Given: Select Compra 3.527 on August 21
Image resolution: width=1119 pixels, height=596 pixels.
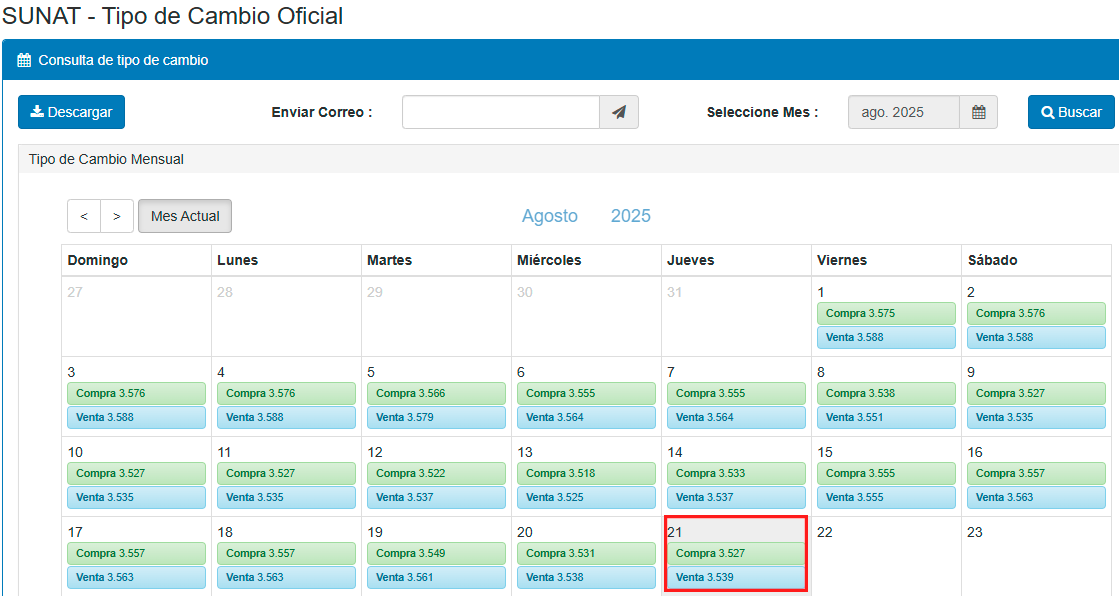Looking at the screenshot, I should (736, 553).
